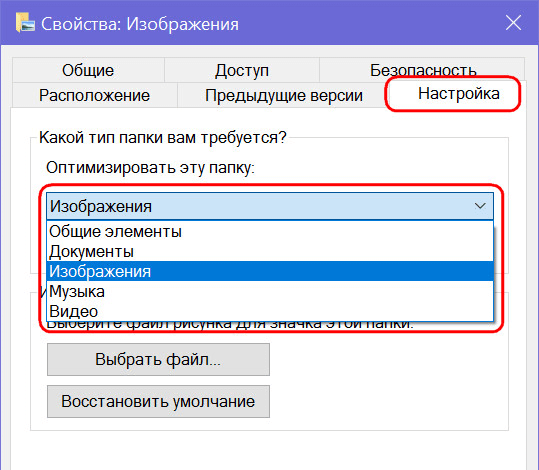Close the Свойства: Изображения dialog
Screen dimensions: 539x470
[513, 23]
